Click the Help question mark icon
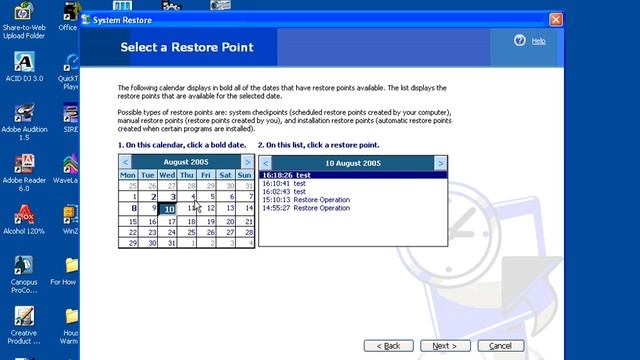This screenshot has height=360, width=640. 520,40
